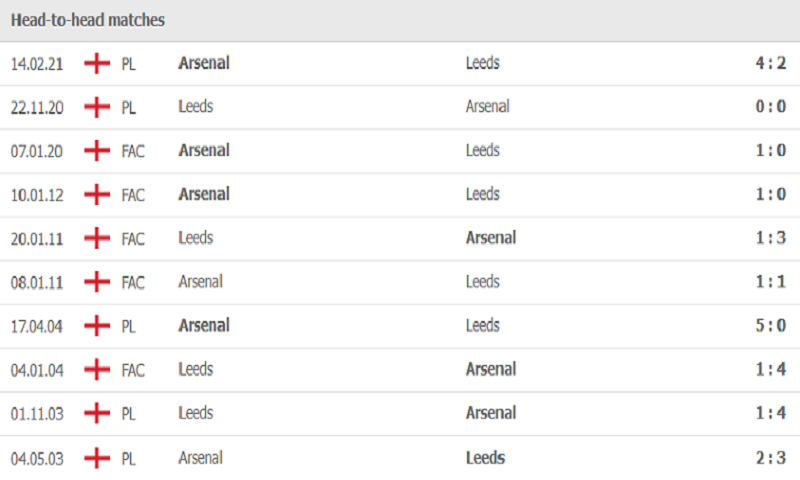Click England flag icon on 22.11.20 row
This screenshot has height=480, width=800.
point(97,107)
